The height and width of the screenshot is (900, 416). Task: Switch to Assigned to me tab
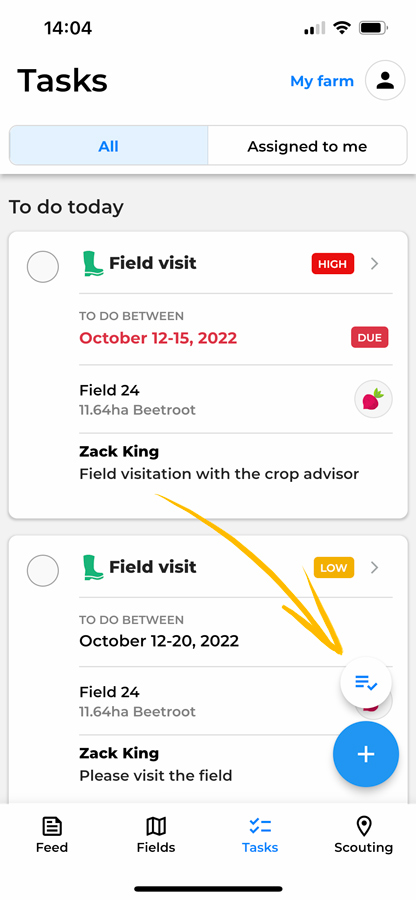[307, 146]
